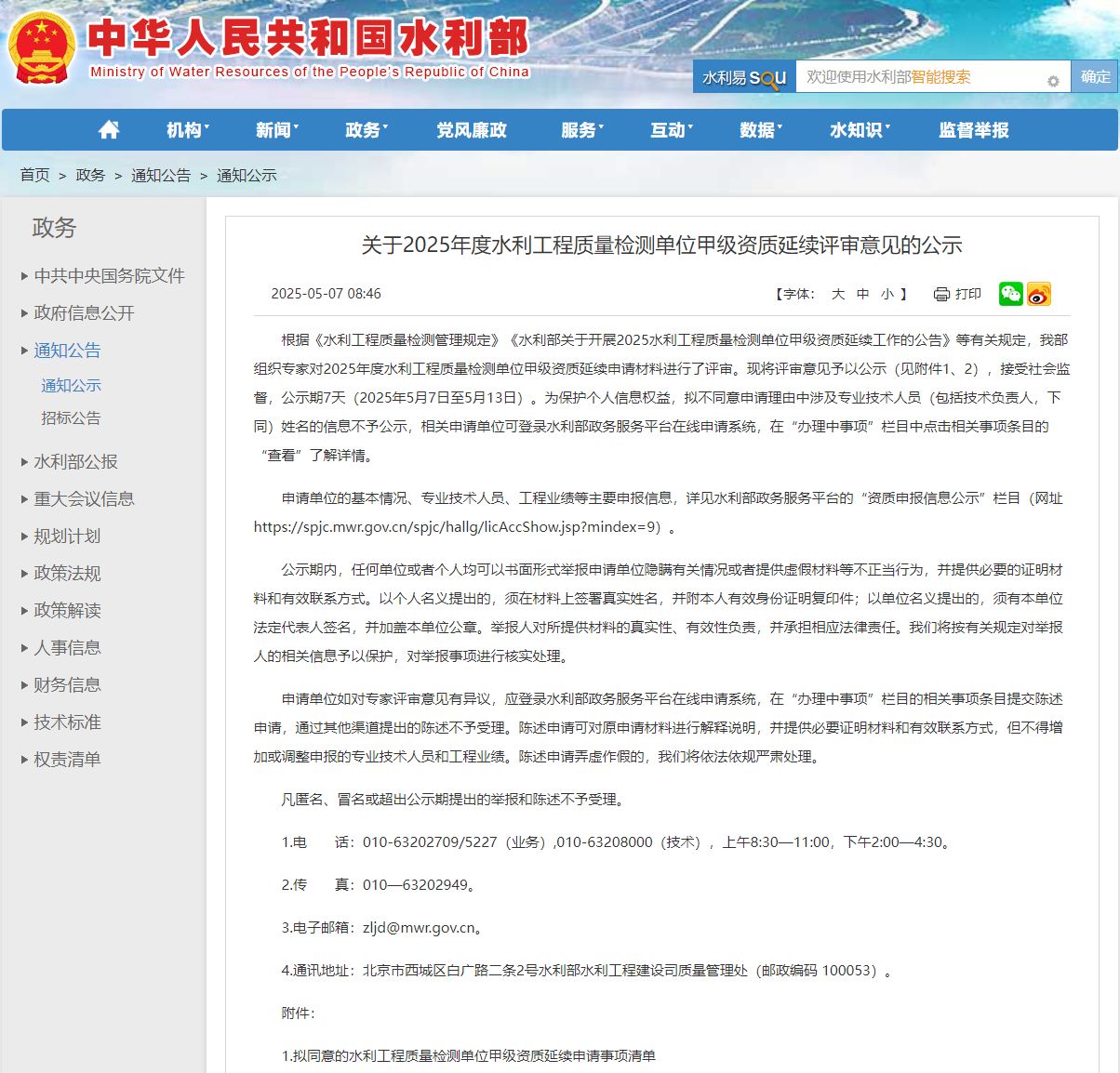Select 通知公示 sidebar sub-item

(71, 385)
